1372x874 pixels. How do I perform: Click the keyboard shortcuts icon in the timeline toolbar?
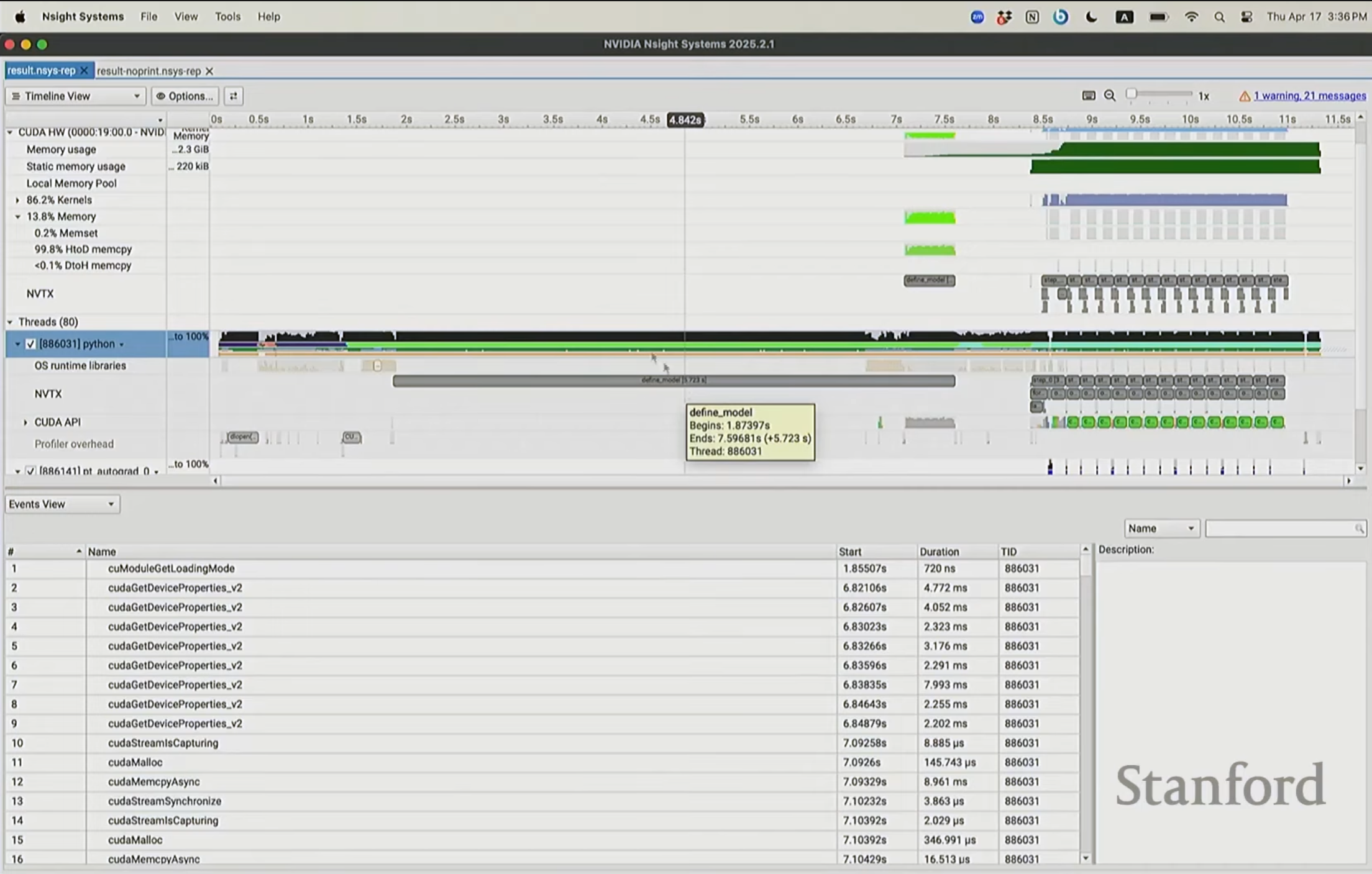pos(1089,96)
